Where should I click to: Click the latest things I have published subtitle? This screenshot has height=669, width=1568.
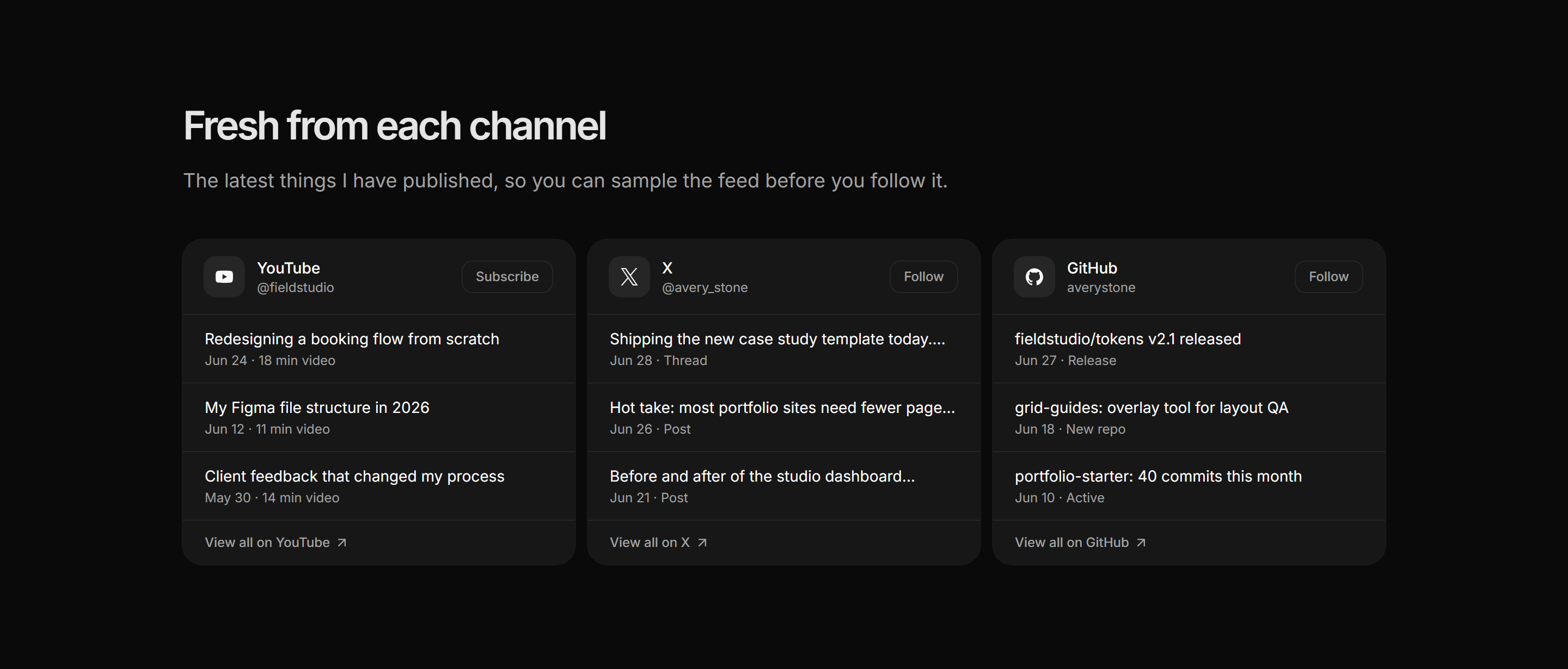click(x=566, y=180)
